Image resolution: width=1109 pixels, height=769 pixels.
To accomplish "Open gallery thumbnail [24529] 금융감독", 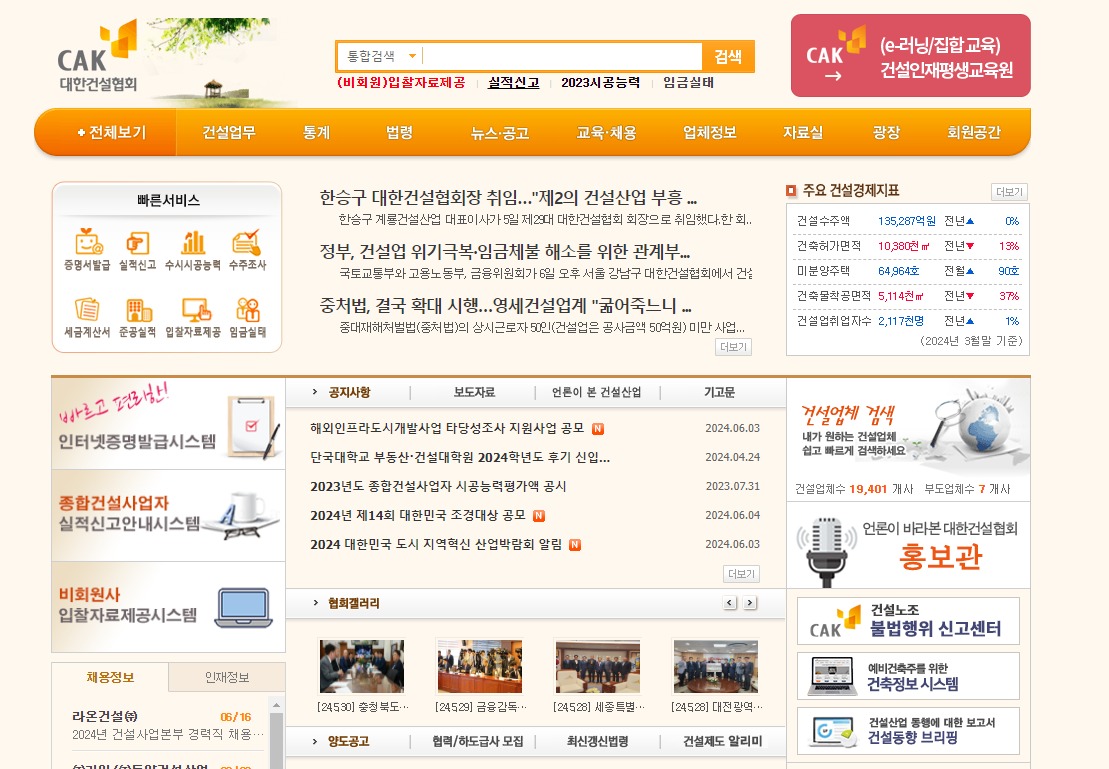I will [480, 666].
